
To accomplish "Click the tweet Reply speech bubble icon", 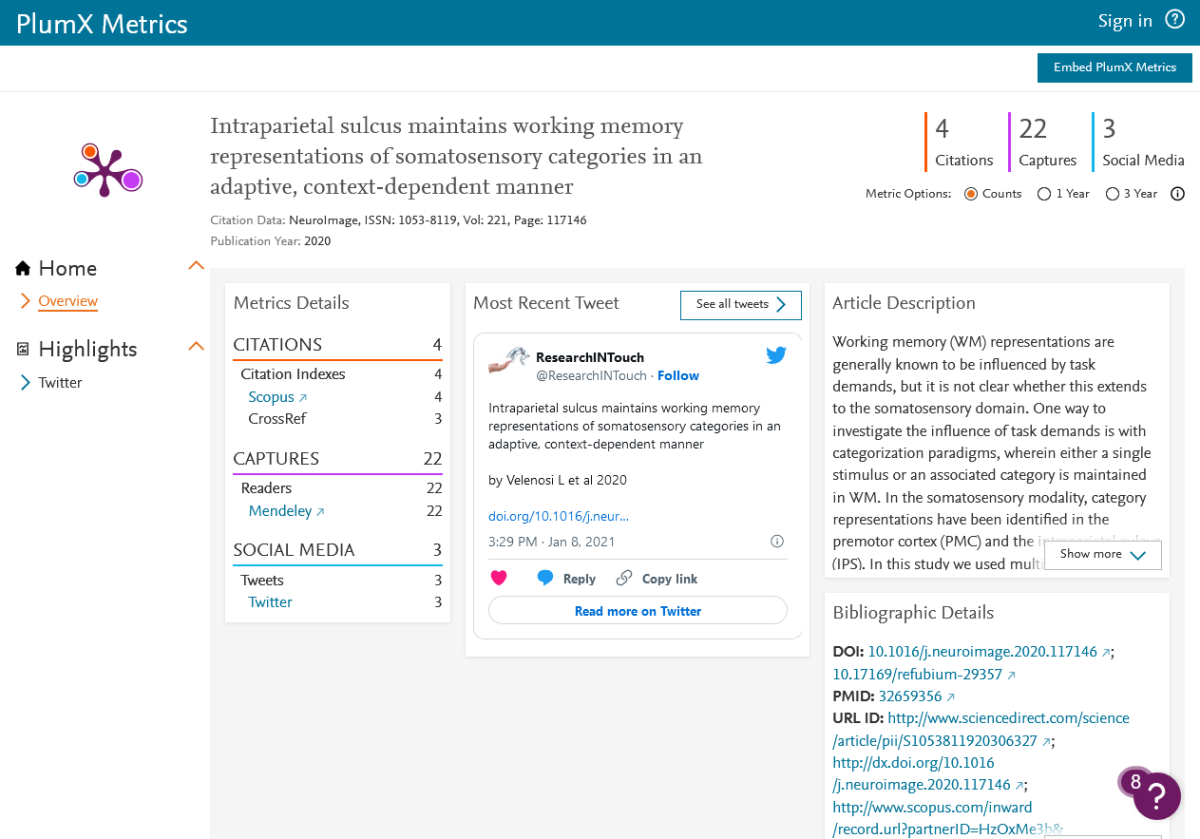I will (545, 578).
